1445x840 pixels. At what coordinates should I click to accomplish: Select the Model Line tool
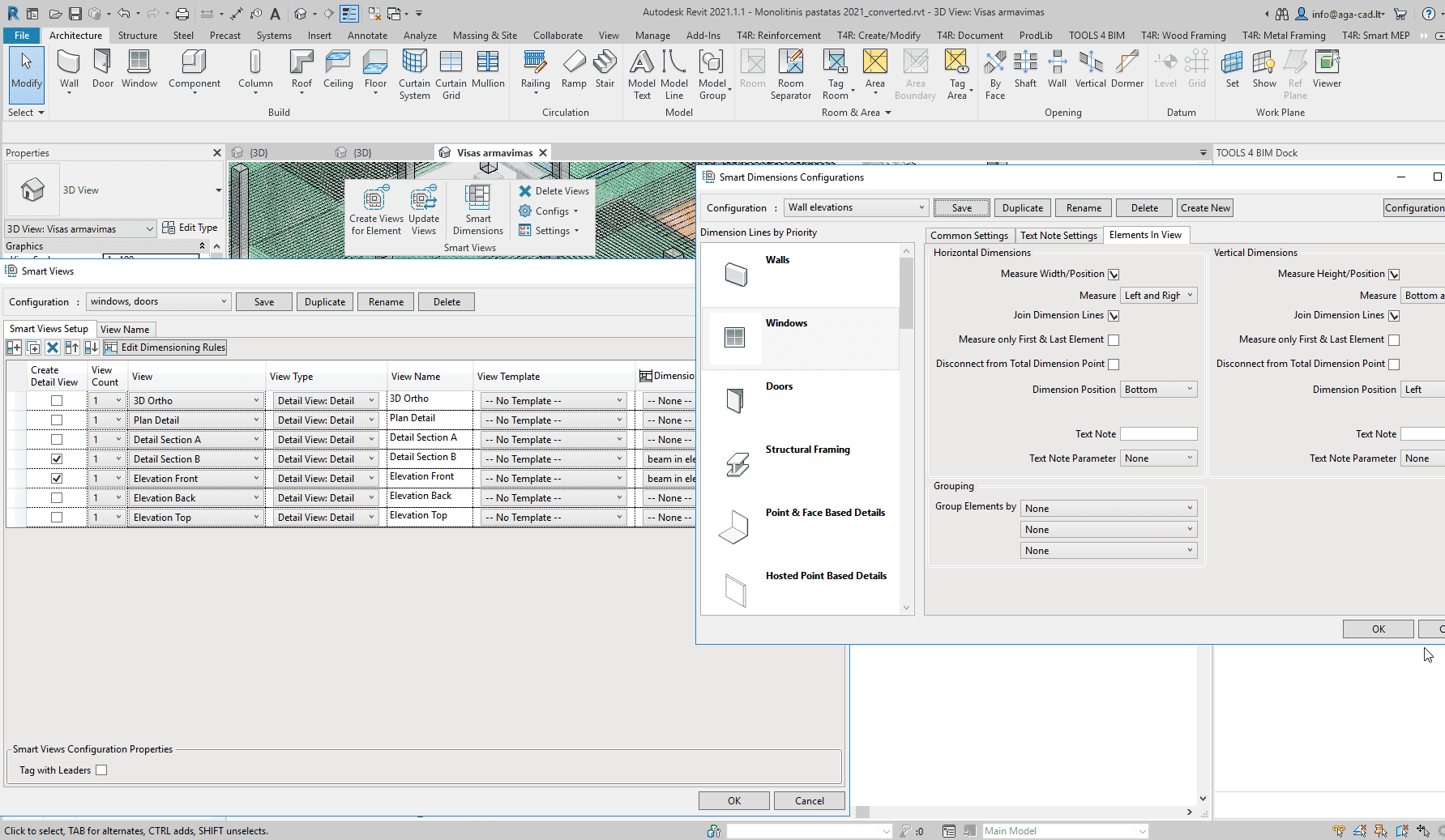coord(674,75)
